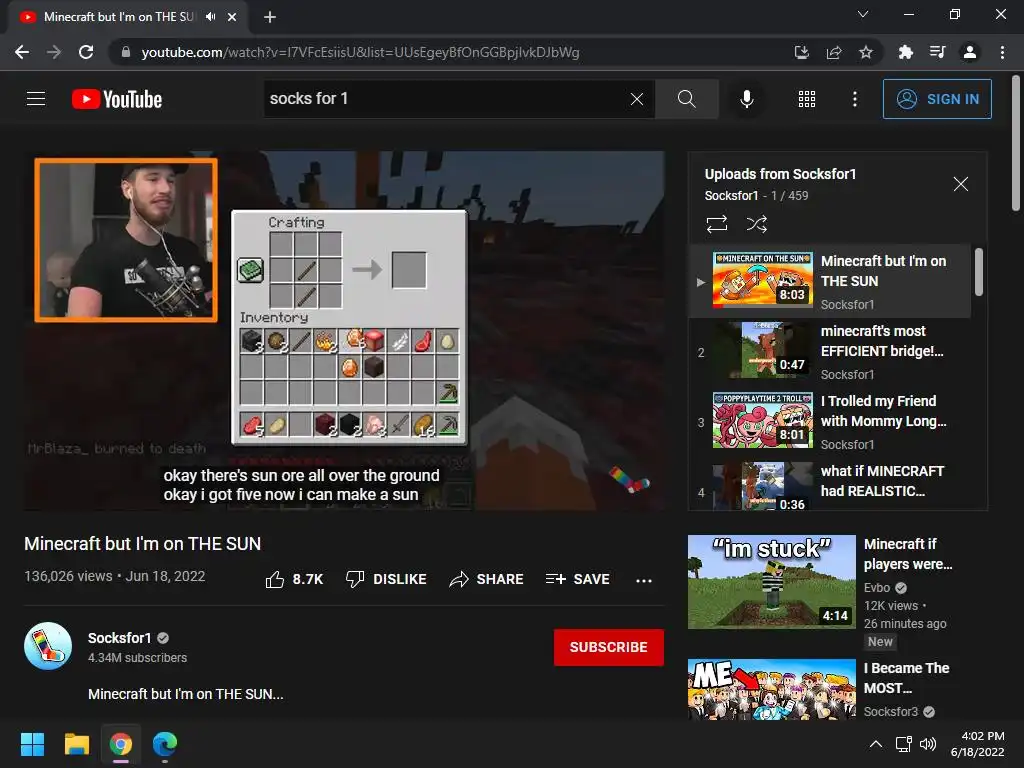1024x768 pixels.
Task: Expand description 'Minecraft but I'm on THE SUN...'
Action: pos(185,694)
